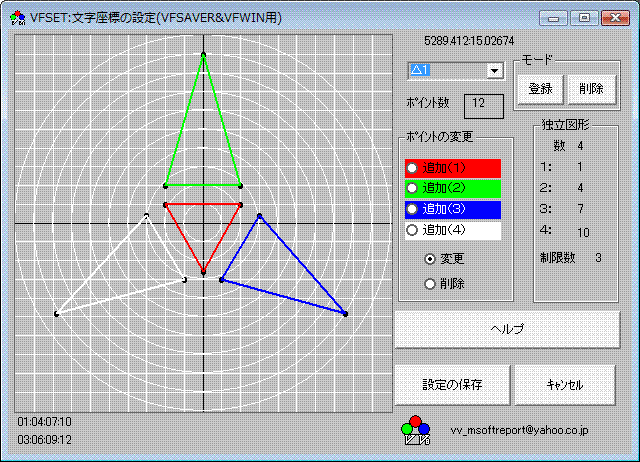Click the email vv_msoftreport@yahoo.co.jp
The image size is (640, 462).
tap(520, 431)
